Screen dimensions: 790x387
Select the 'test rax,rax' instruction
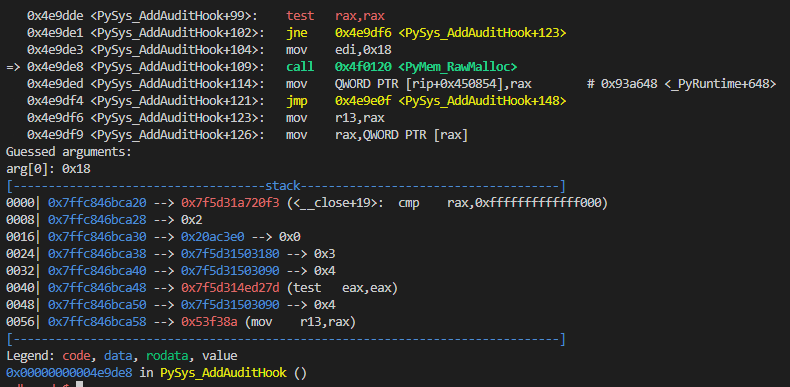[336, 16]
